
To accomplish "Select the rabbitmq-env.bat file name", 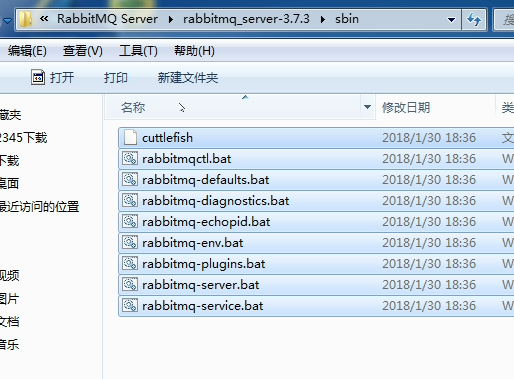I will (x=193, y=243).
